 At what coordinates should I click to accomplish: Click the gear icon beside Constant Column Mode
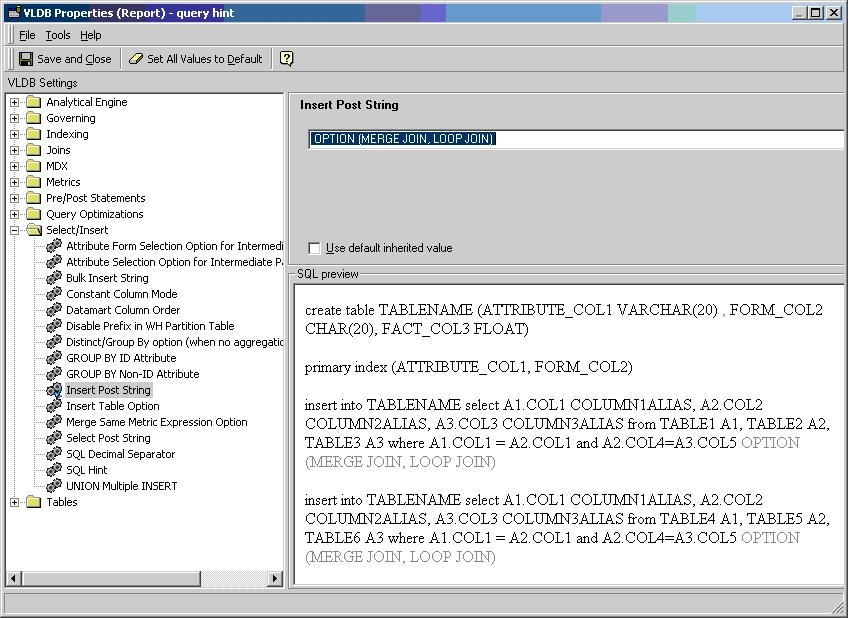pos(54,294)
